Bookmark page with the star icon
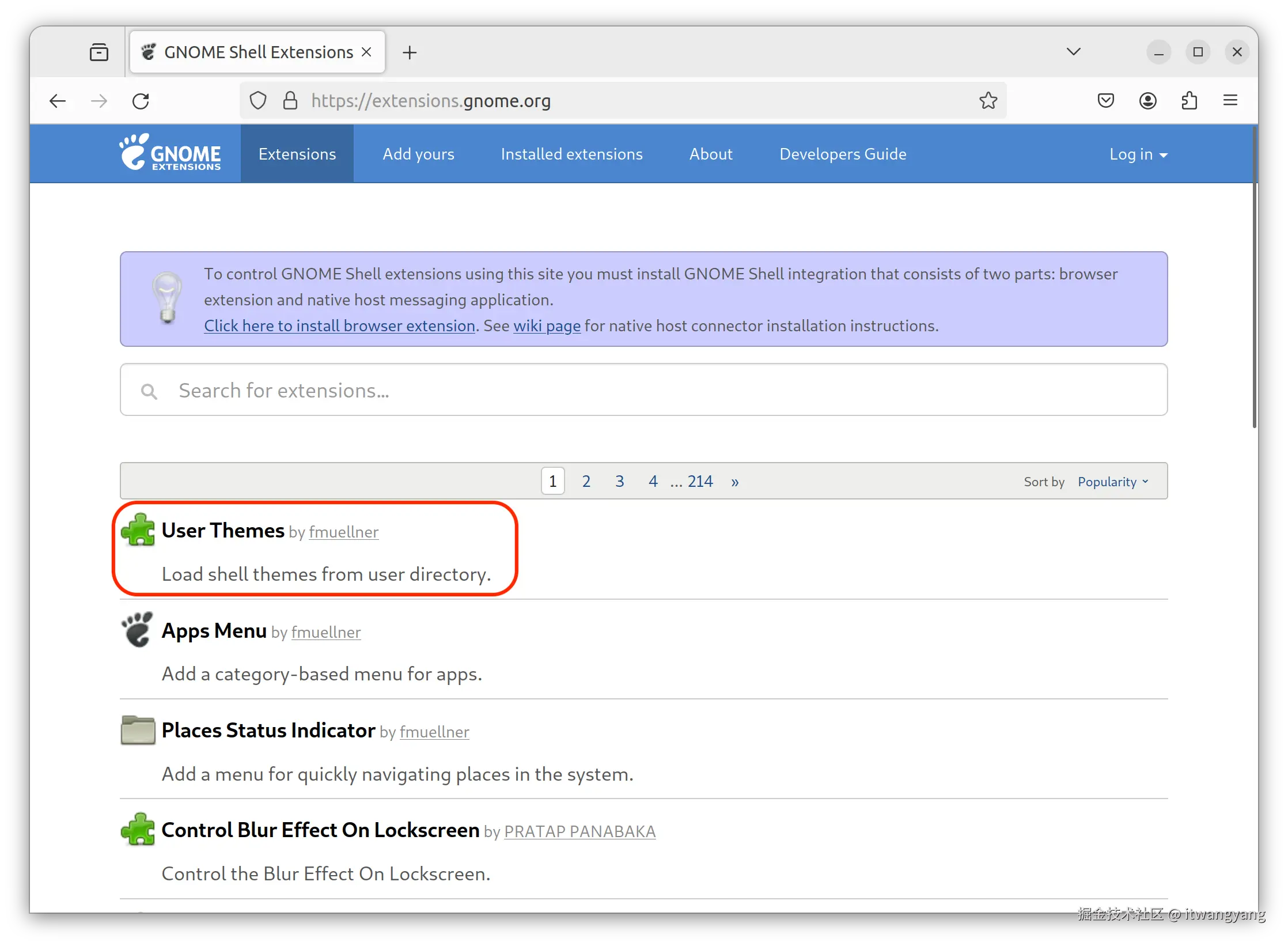The height and width of the screenshot is (946, 1288). tap(988, 101)
